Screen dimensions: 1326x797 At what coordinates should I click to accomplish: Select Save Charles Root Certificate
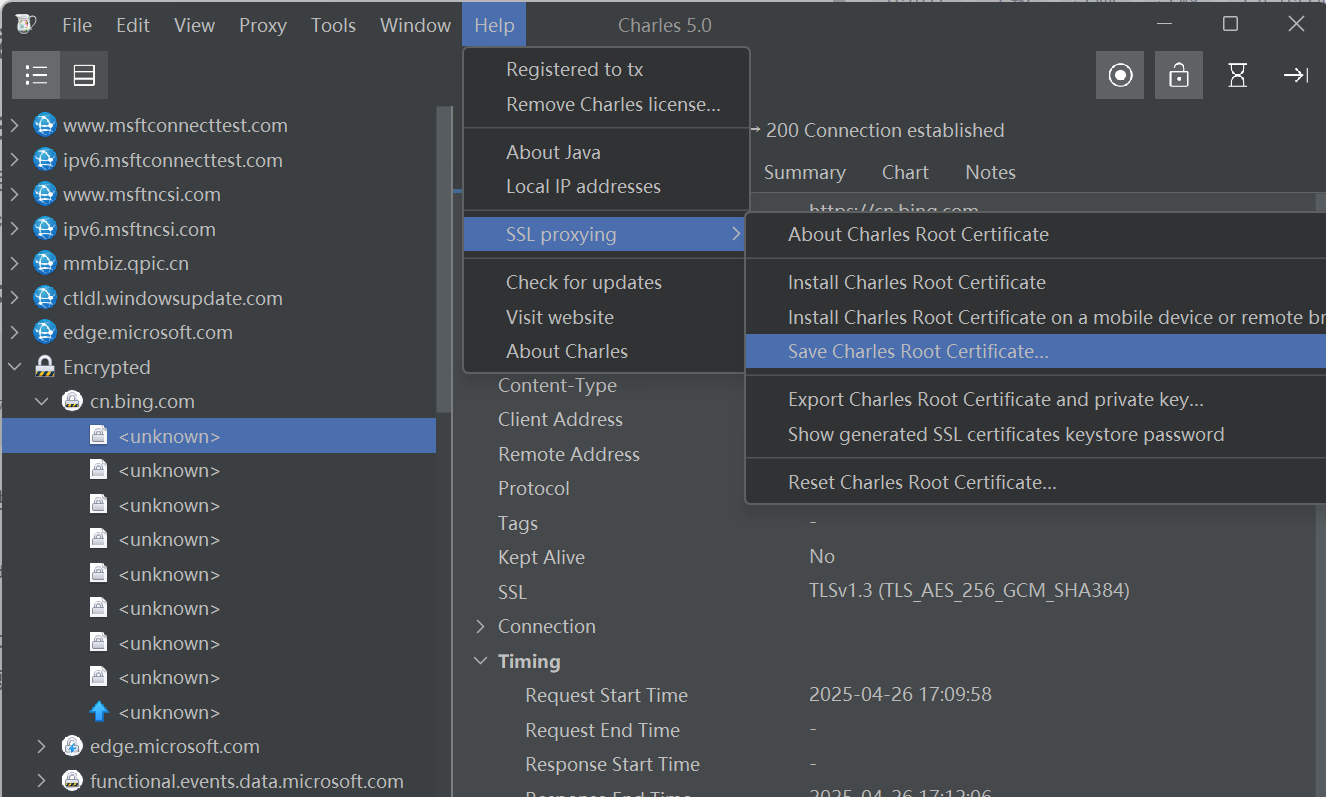click(x=1036, y=351)
